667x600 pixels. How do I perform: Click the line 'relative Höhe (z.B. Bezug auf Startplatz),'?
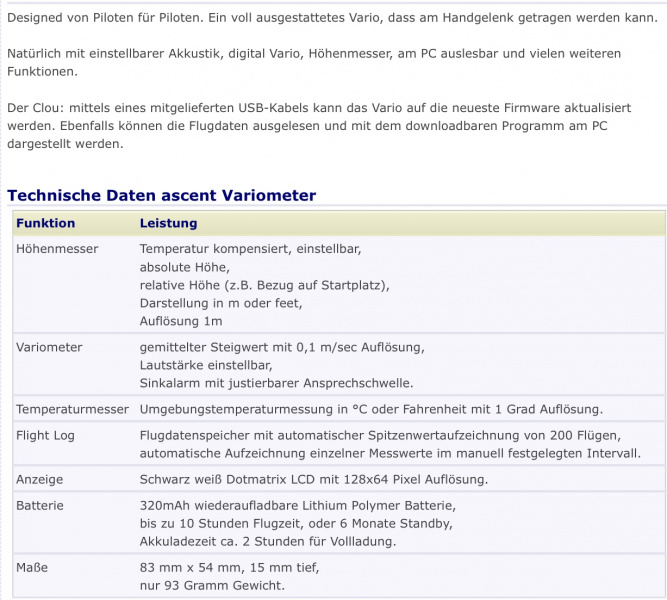tap(265, 285)
